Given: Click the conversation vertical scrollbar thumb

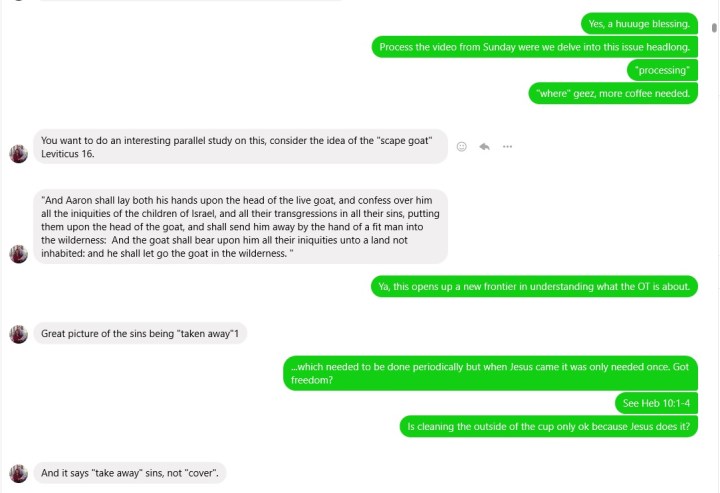Looking at the screenshot, I should click(x=714, y=28).
